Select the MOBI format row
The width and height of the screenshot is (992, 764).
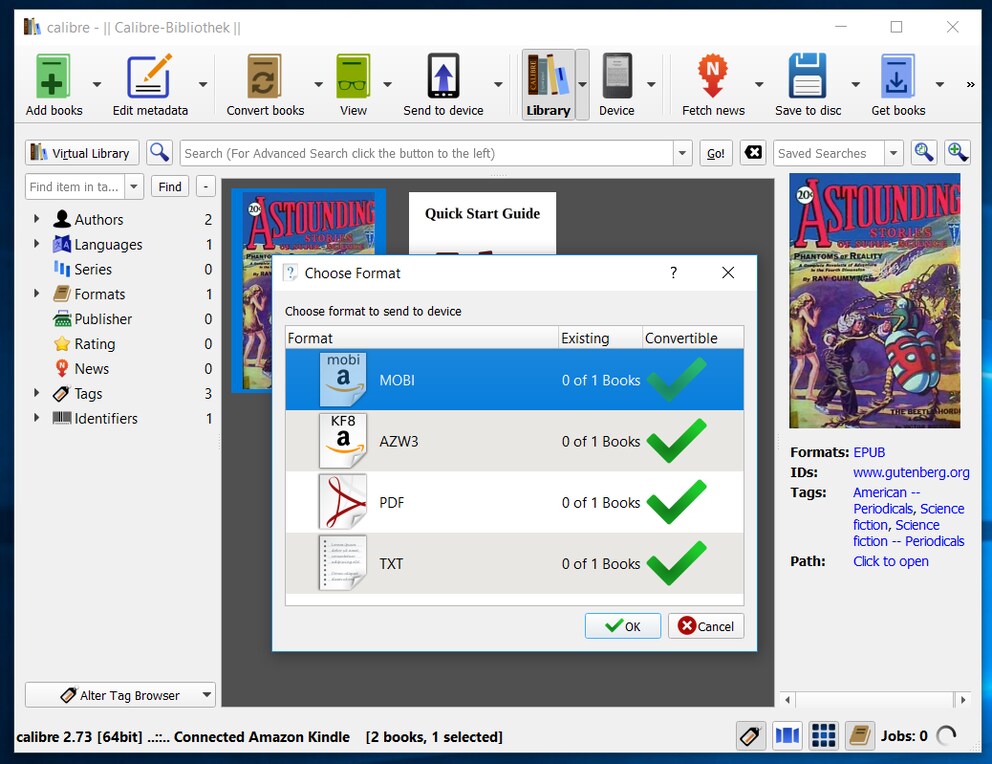pos(514,379)
